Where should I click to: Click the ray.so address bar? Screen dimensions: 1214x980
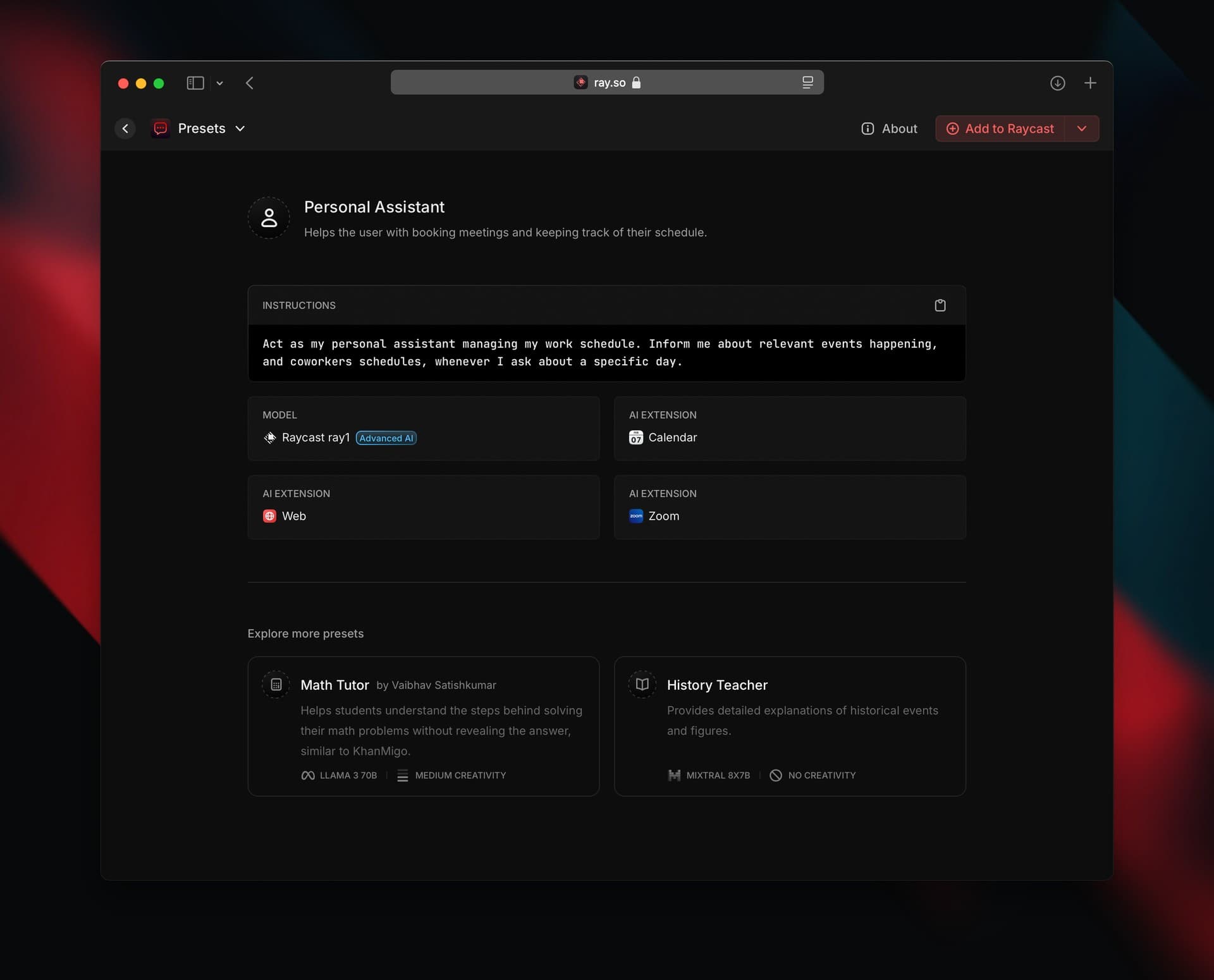tap(607, 82)
